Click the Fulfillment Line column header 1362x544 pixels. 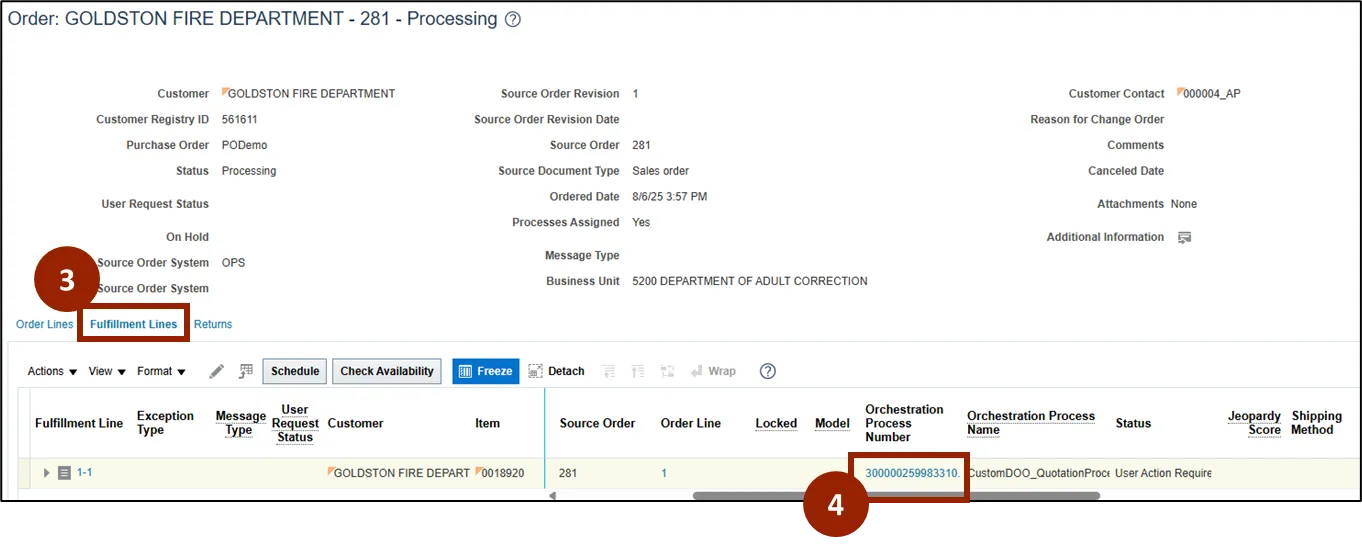point(79,423)
